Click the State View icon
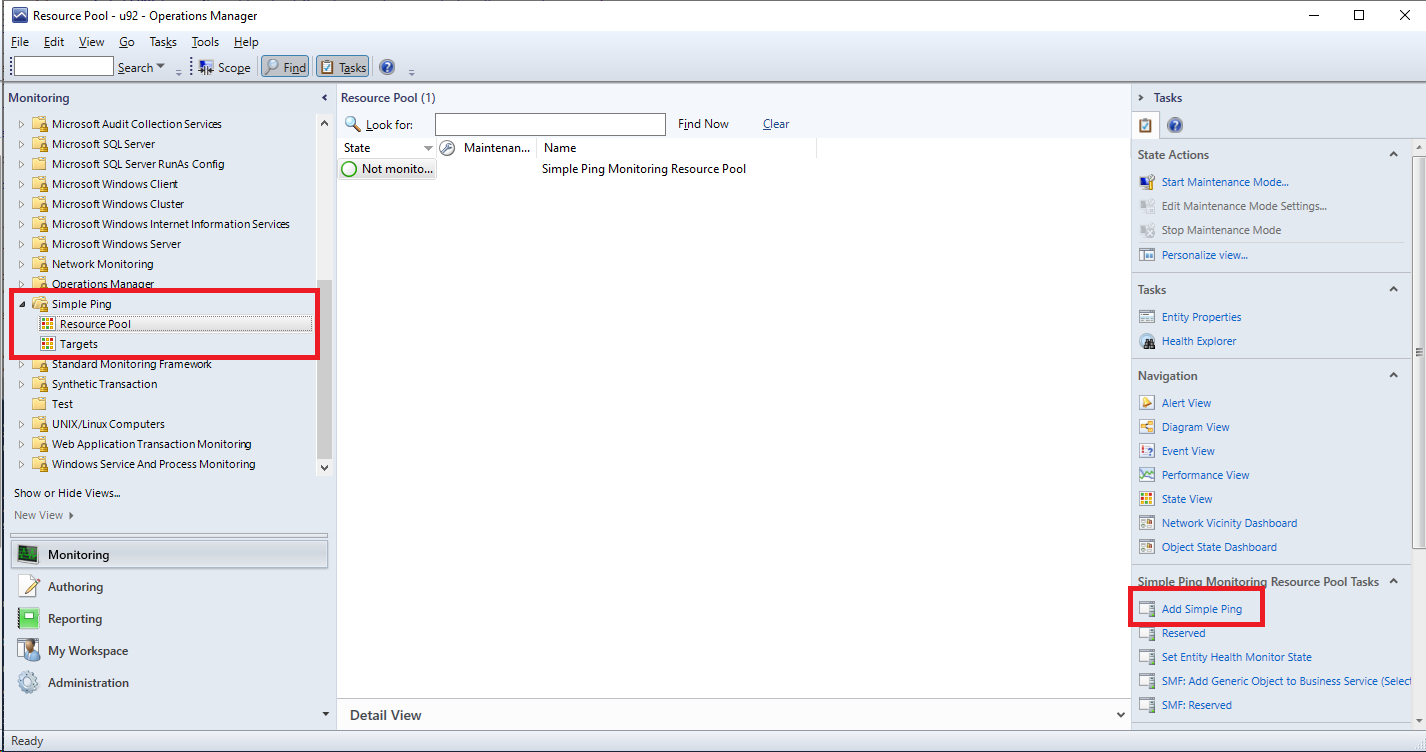This screenshot has width=1426, height=752. [1147, 499]
